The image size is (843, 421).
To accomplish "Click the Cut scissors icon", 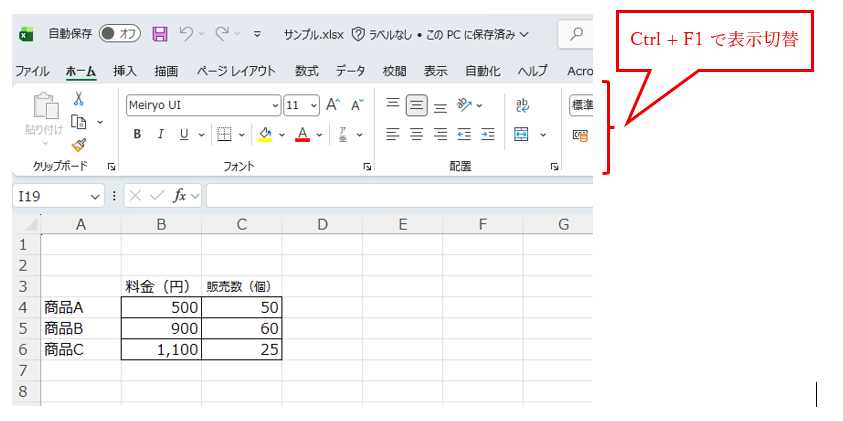I will (78, 99).
